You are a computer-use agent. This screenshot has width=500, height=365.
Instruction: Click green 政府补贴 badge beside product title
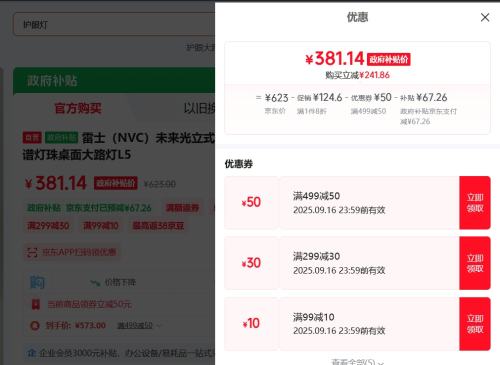click(61, 138)
